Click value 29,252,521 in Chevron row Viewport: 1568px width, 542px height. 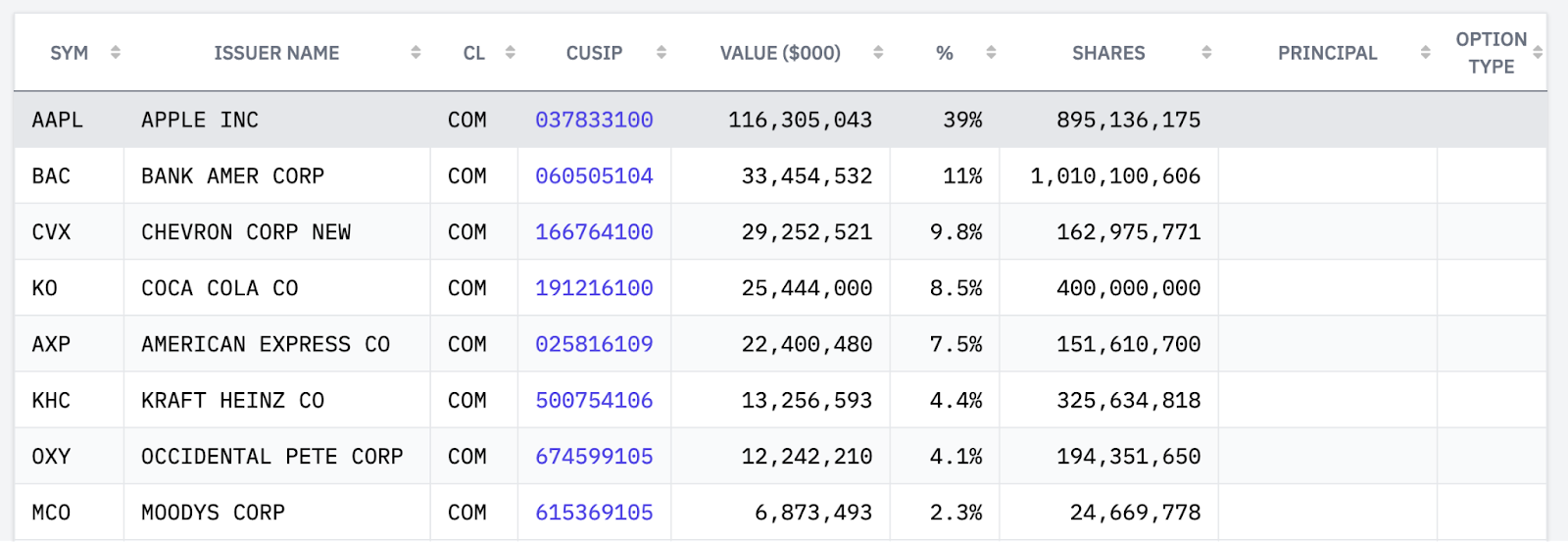pyautogui.click(x=807, y=232)
